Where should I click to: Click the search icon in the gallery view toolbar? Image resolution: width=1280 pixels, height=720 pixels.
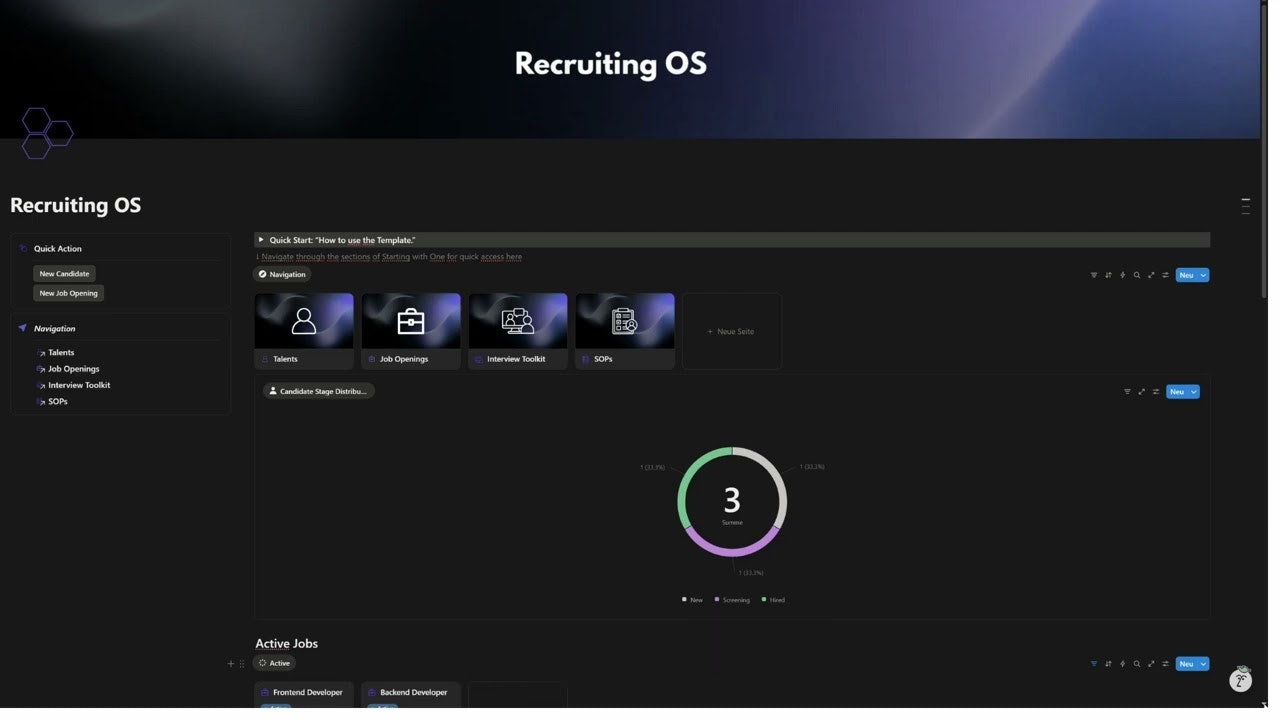tap(1136, 275)
